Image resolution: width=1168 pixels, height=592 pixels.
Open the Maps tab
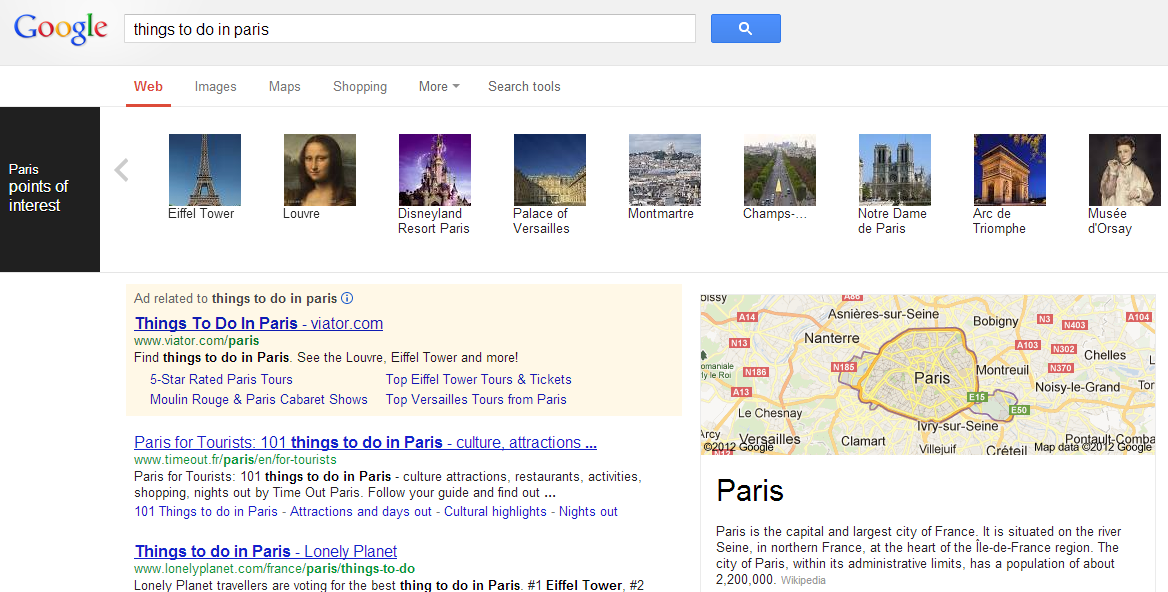pyautogui.click(x=285, y=86)
